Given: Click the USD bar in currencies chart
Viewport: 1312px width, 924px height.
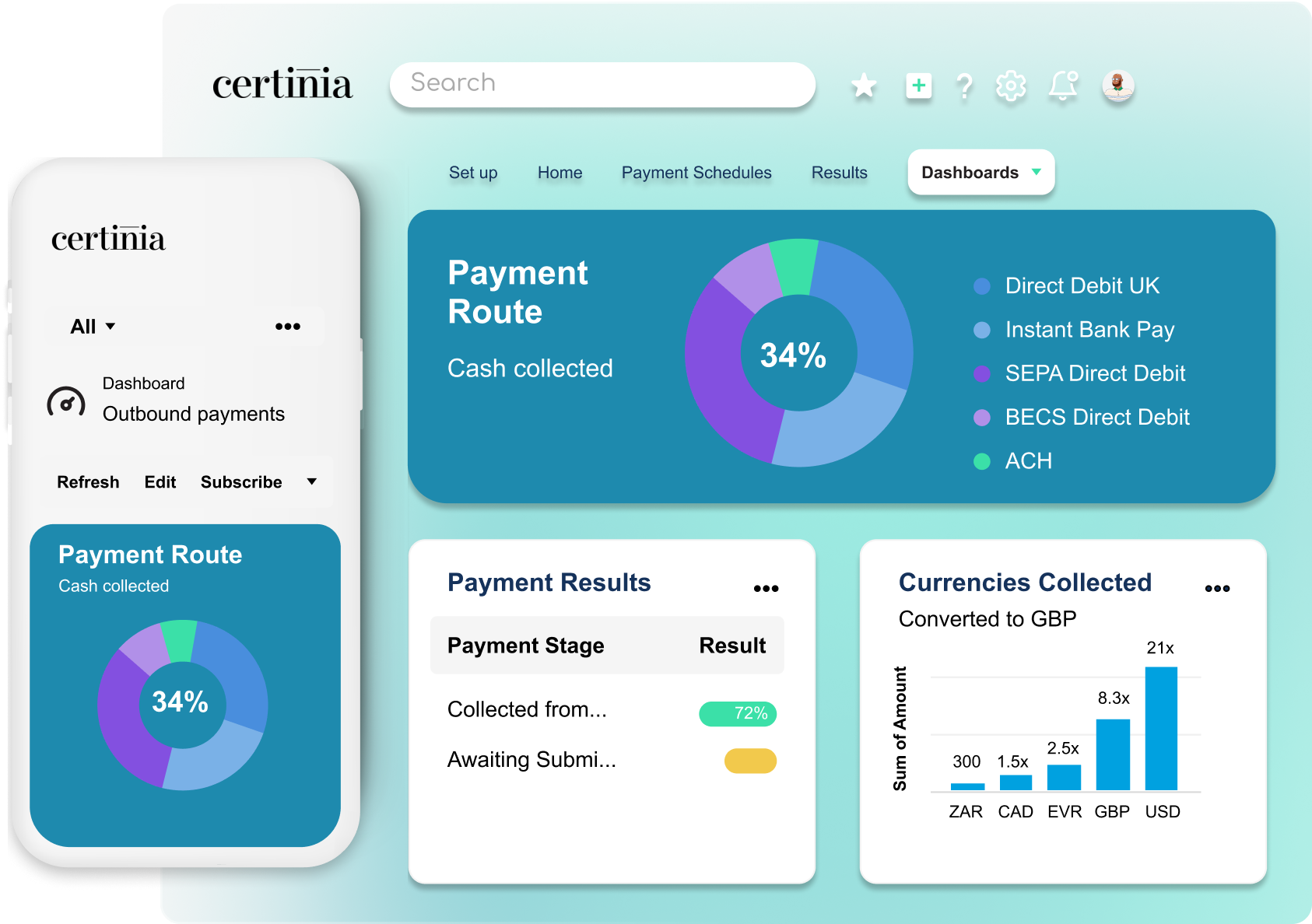Looking at the screenshot, I should point(1161,729).
